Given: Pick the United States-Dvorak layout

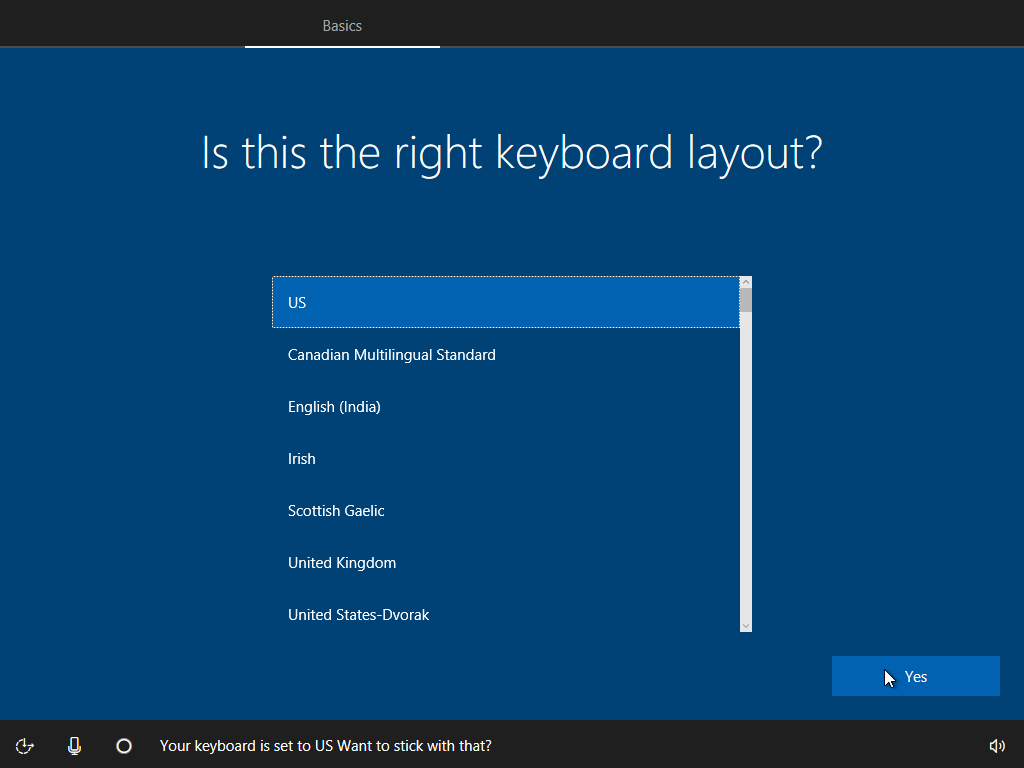Looking at the screenshot, I should click(506, 615).
